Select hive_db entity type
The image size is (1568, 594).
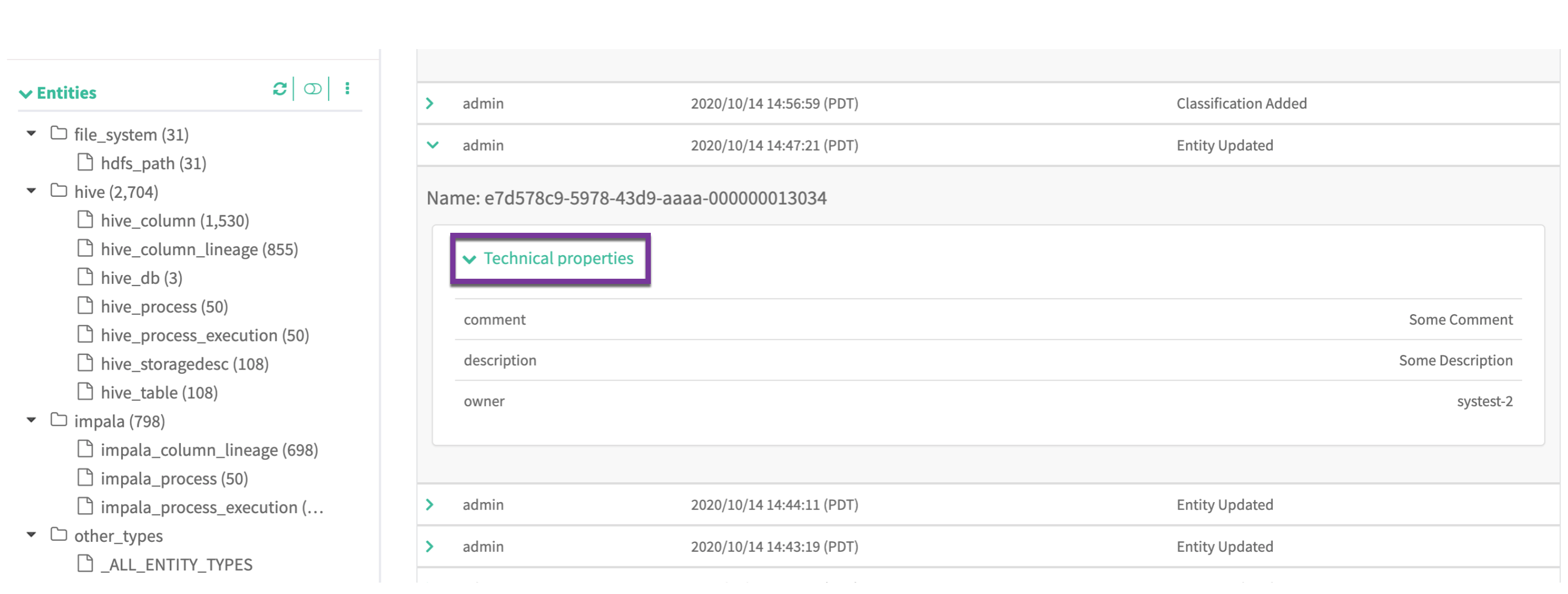click(141, 278)
